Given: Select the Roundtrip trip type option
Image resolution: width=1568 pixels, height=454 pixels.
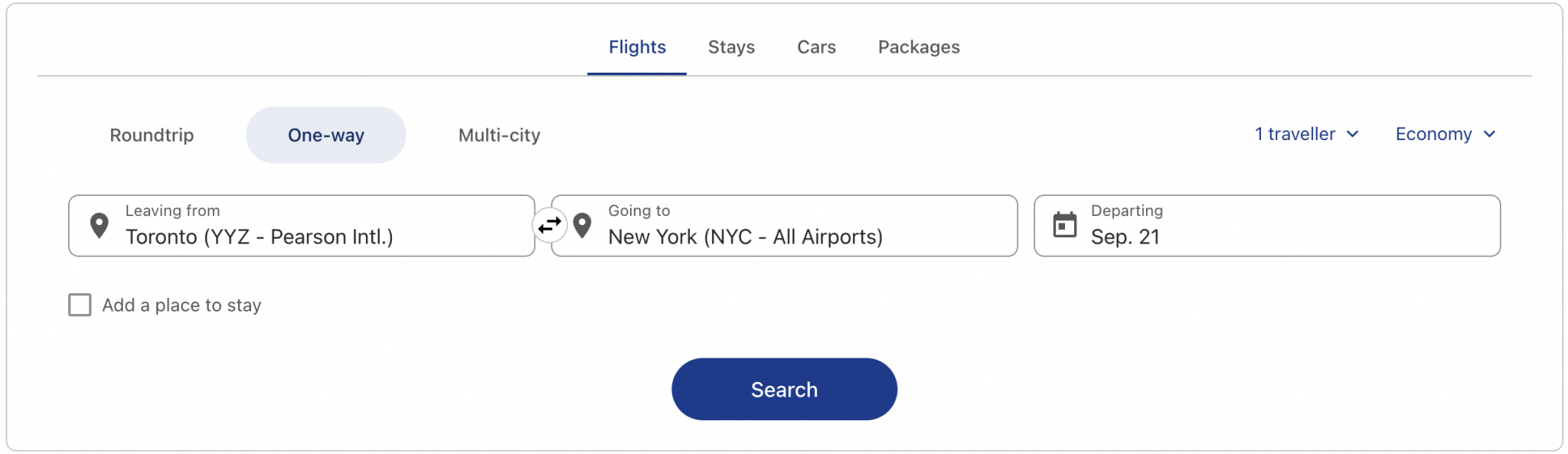Looking at the screenshot, I should (151, 135).
